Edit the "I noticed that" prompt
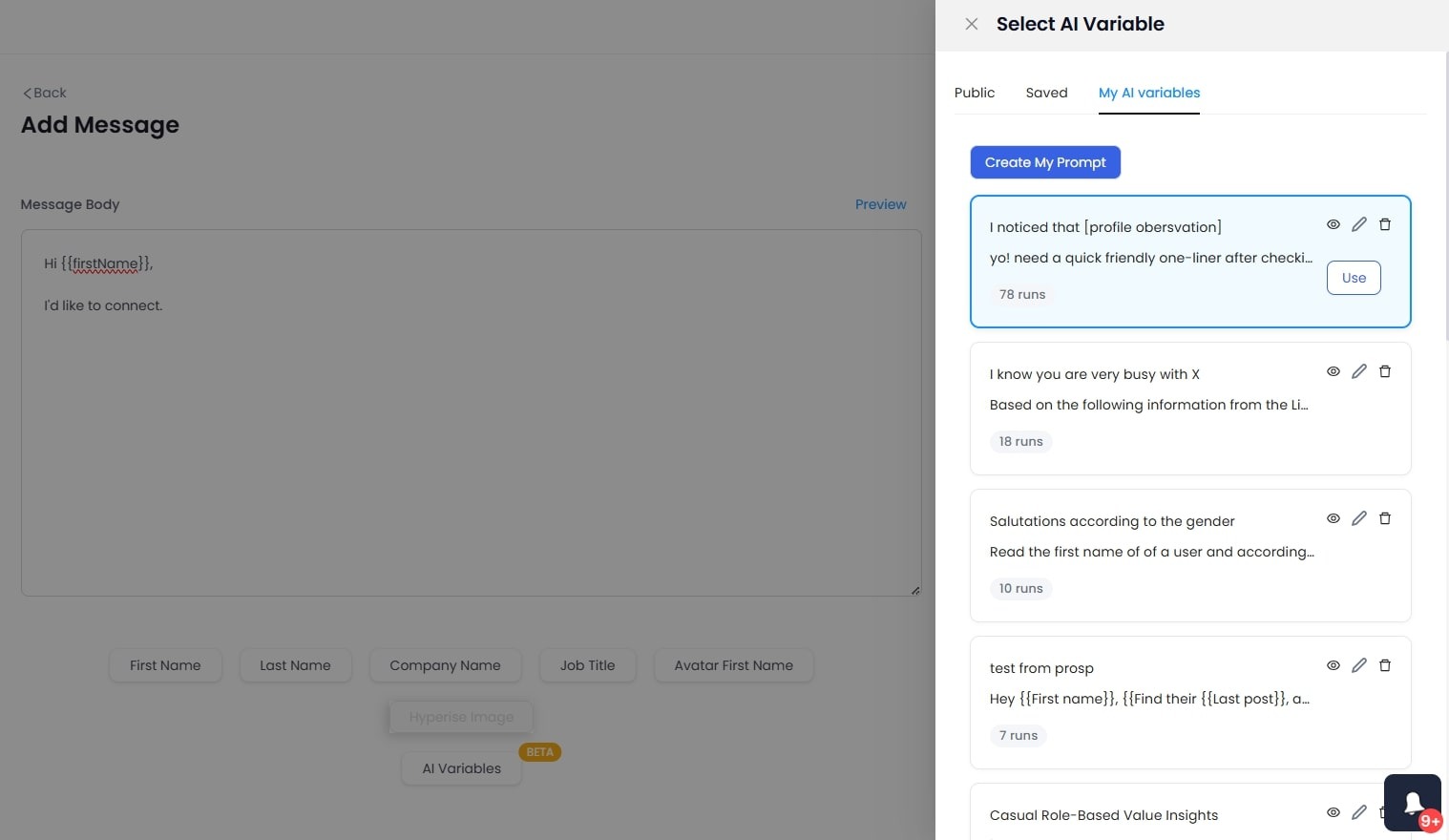The width and height of the screenshot is (1449, 840). (x=1359, y=224)
